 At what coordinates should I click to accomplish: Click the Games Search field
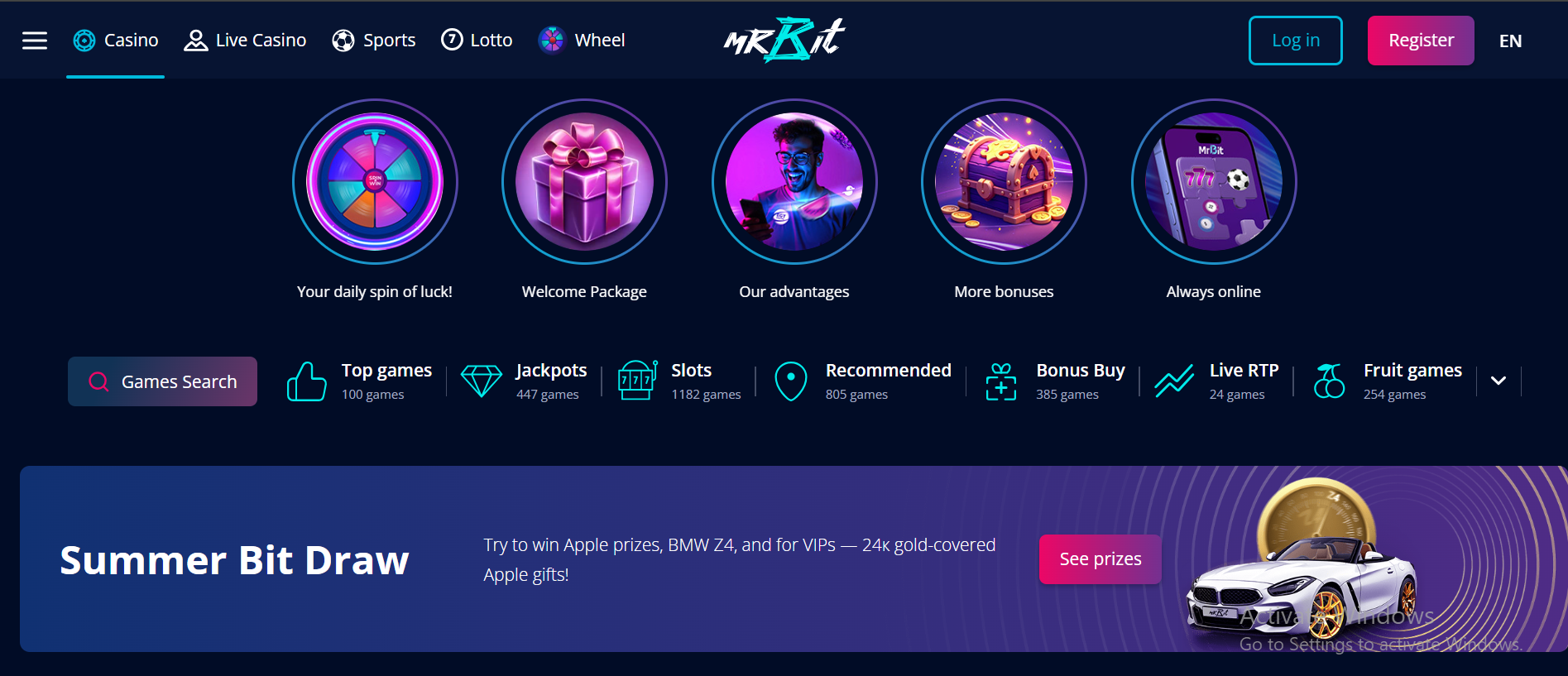pos(162,381)
